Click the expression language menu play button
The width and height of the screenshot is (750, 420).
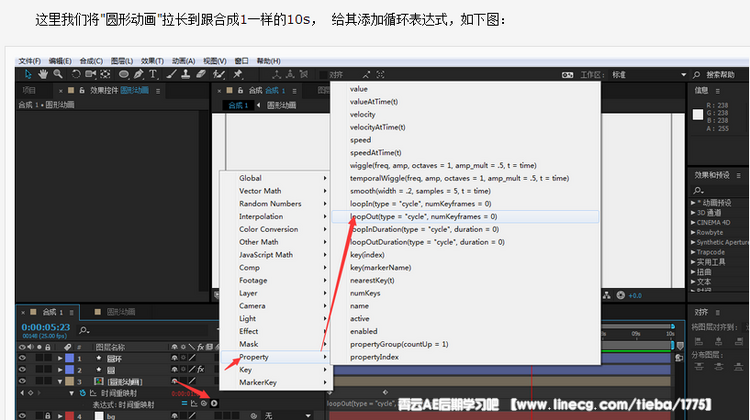pos(214,403)
